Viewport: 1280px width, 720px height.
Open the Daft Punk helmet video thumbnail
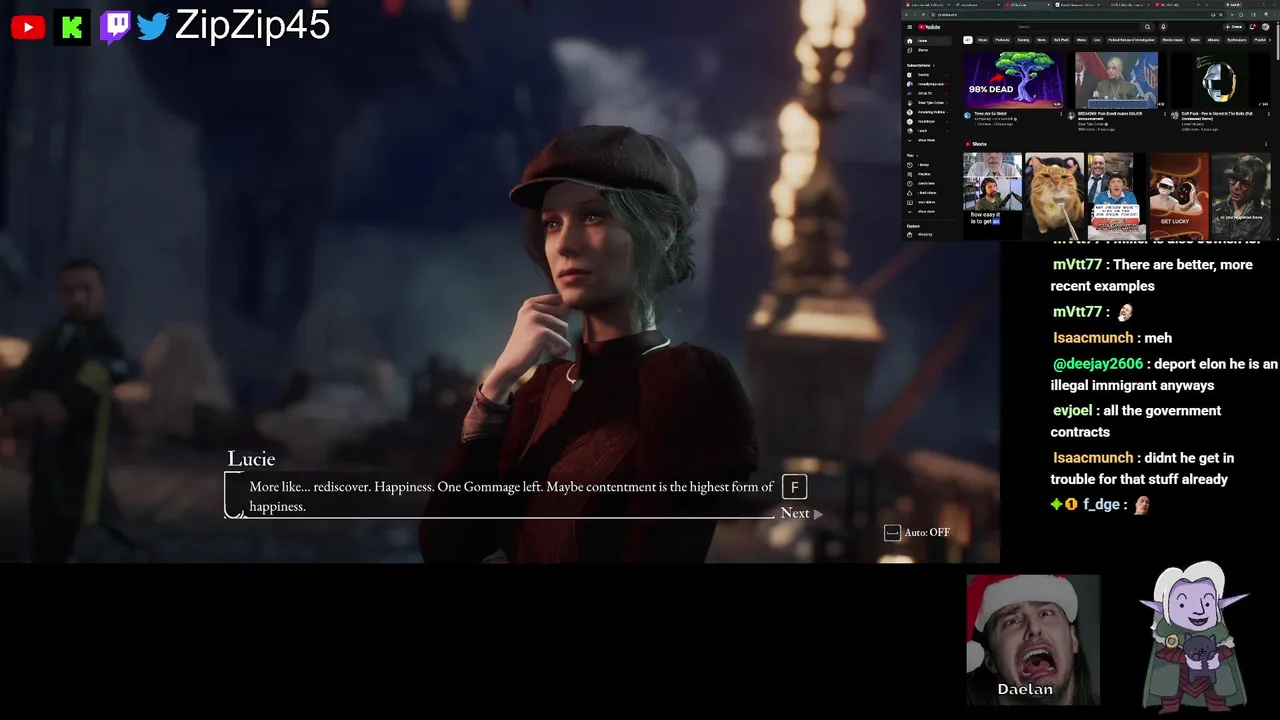[x=1222, y=80]
